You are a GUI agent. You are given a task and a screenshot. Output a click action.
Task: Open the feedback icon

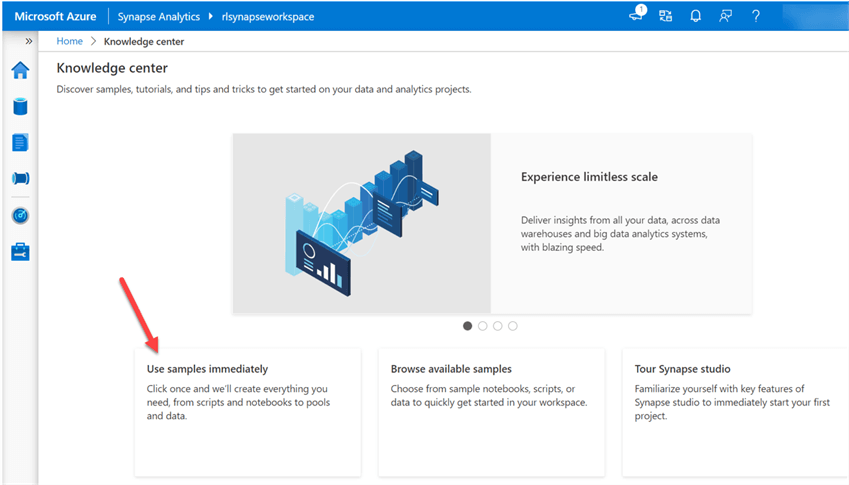[x=726, y=16]
